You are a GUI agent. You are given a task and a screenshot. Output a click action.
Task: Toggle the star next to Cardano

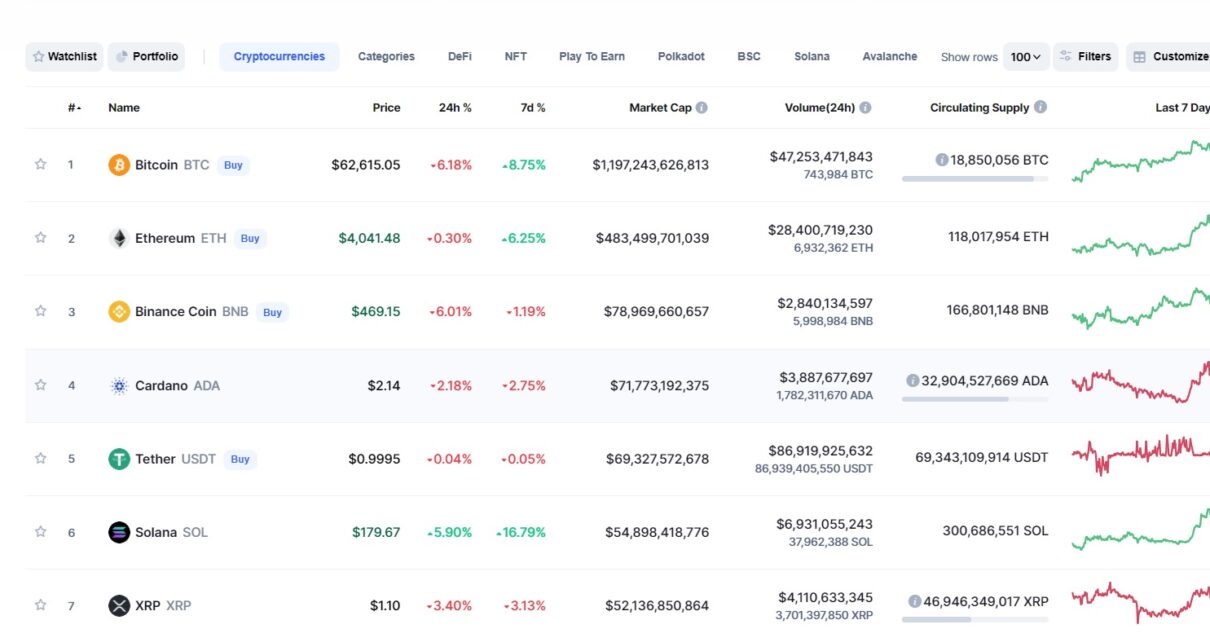pos(41,385)
